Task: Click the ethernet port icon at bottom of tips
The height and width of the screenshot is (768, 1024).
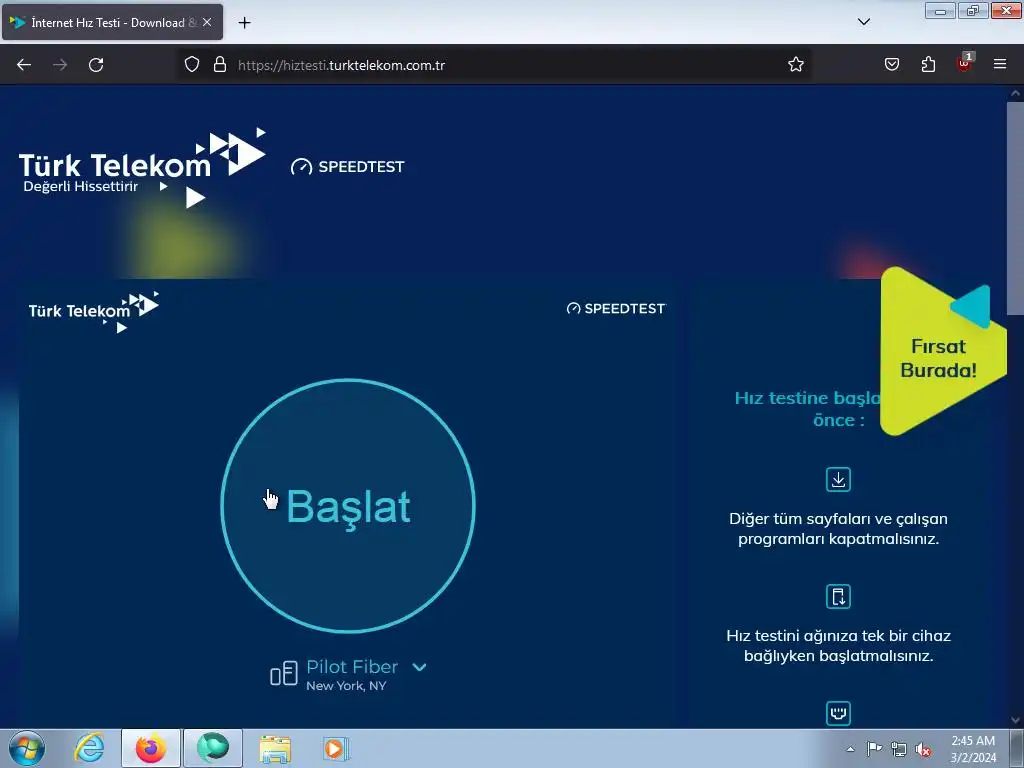Action: [x=838, y=713]
